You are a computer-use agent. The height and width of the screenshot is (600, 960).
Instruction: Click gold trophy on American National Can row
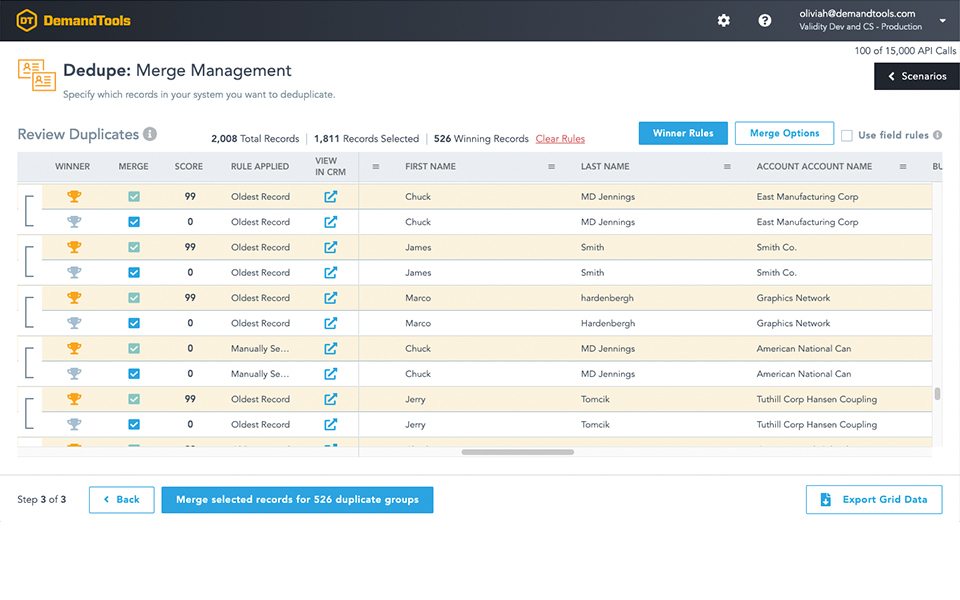click(x=74, y=348)
